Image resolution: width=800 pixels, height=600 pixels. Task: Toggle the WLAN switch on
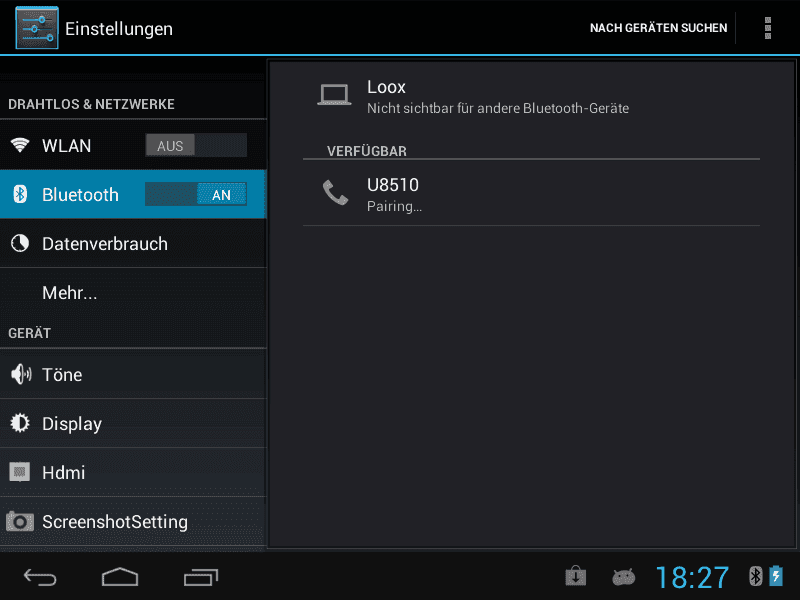tap(196, 145)
